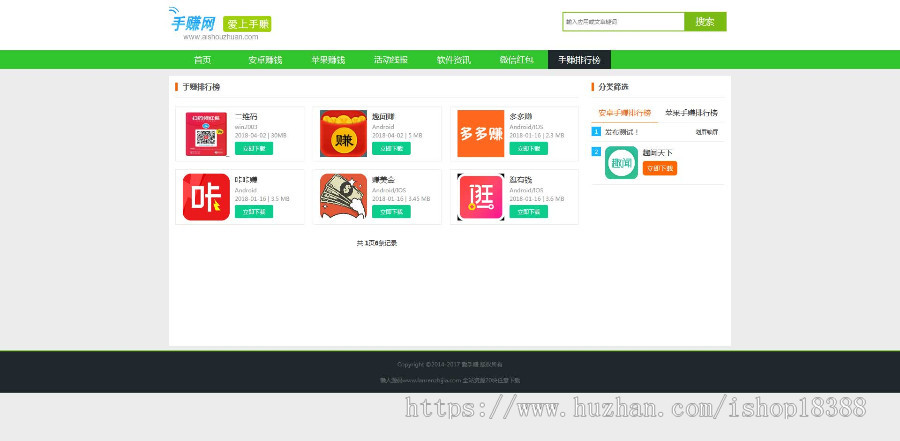Go to the 首页 nav item

(202, 60)
